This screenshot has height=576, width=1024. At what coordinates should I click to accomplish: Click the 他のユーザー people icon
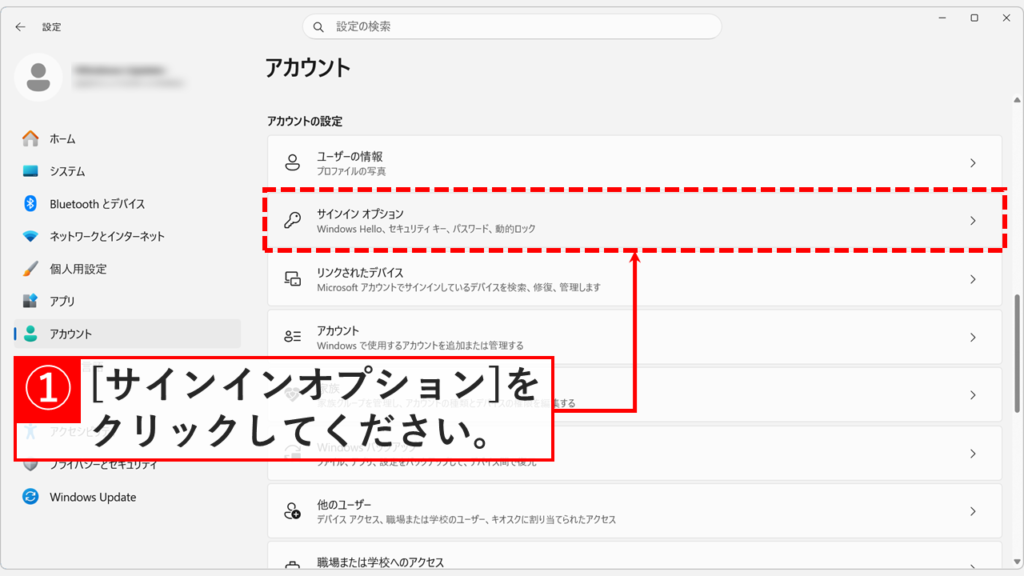(291, 510)
